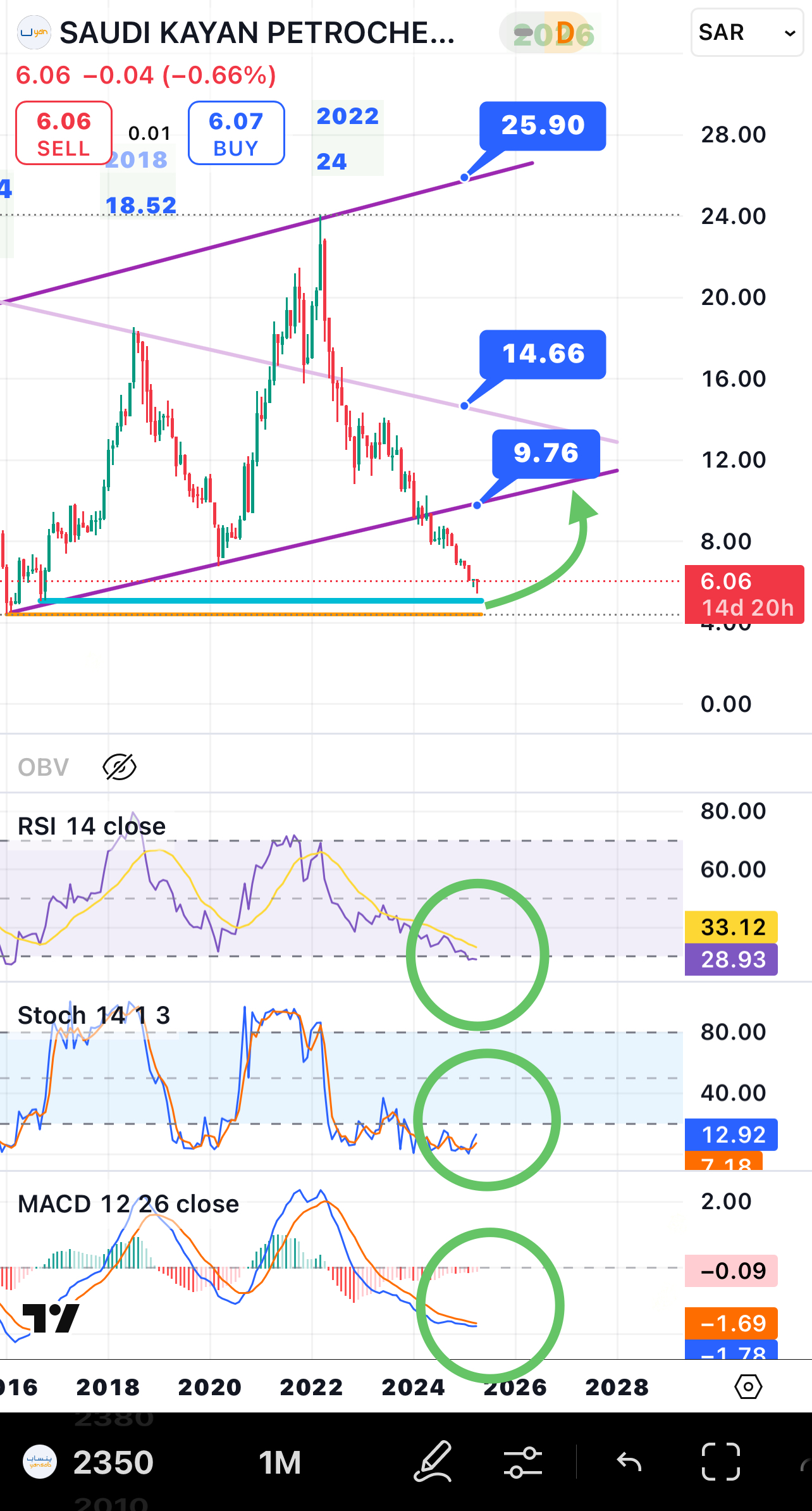812x1511 pixels.
Task: Open the Saudi Kayan symbol title
Action: (257, 33)
